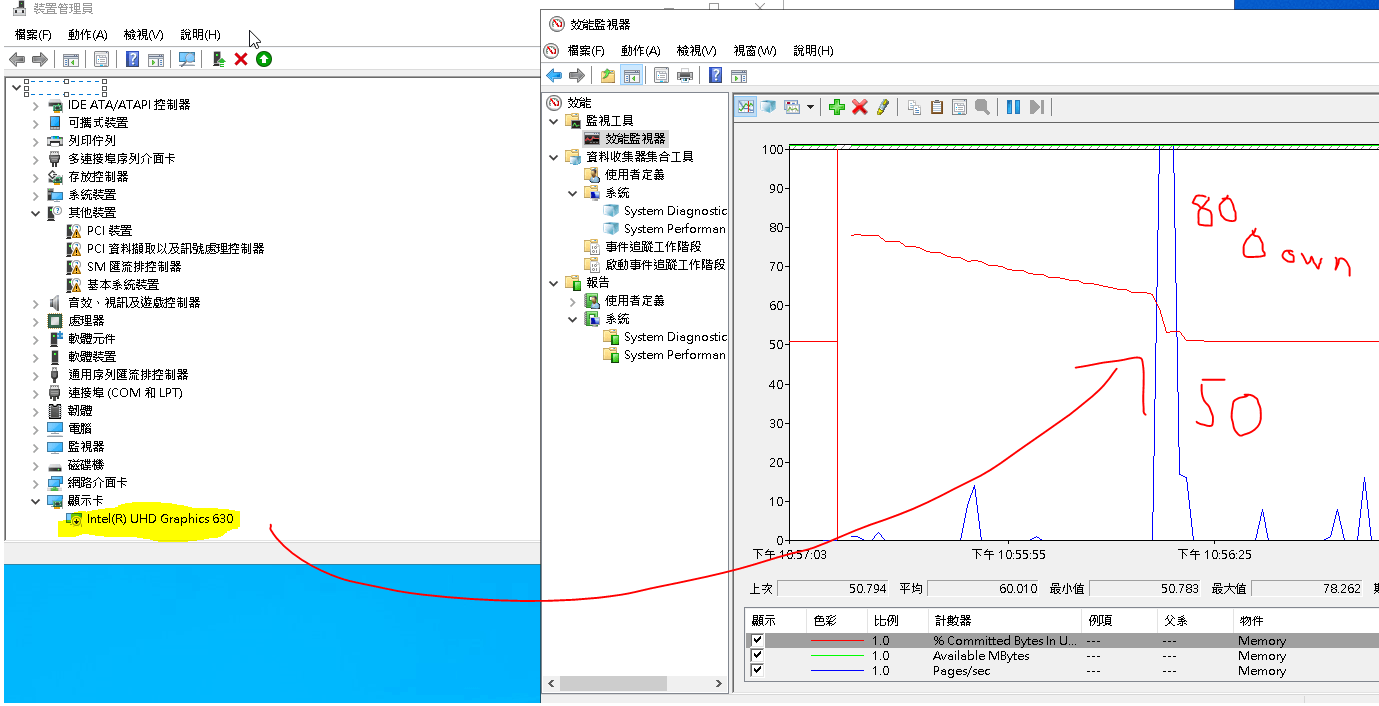Click blue color line of Pages/sec row

[x=836, y=671]
